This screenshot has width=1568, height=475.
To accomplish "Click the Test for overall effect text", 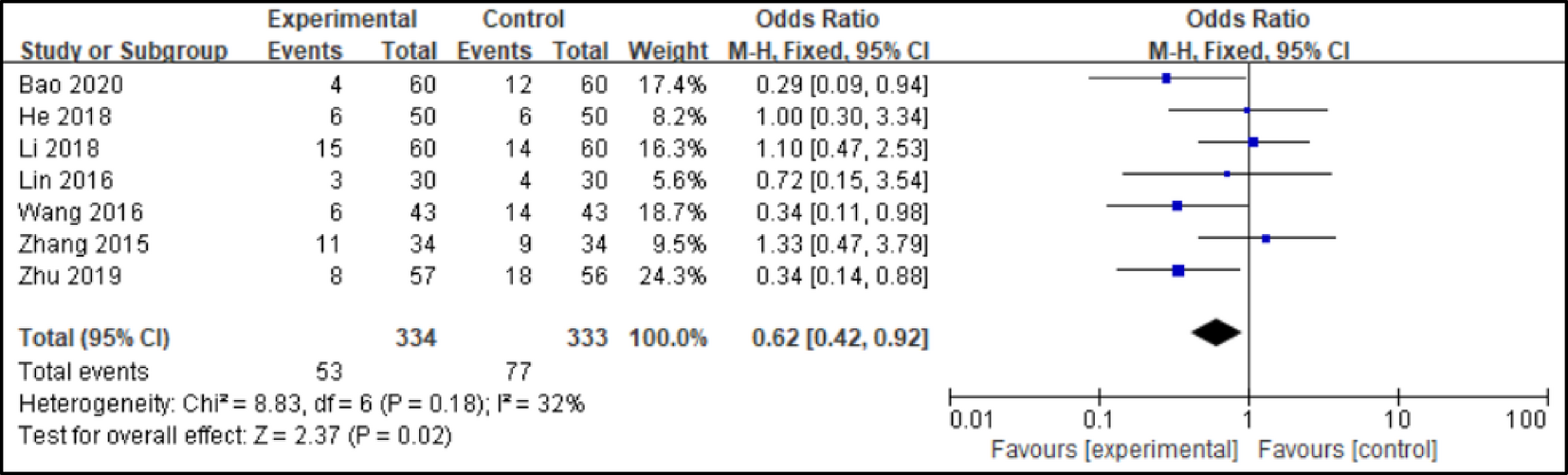I will (x=235, y=436).
